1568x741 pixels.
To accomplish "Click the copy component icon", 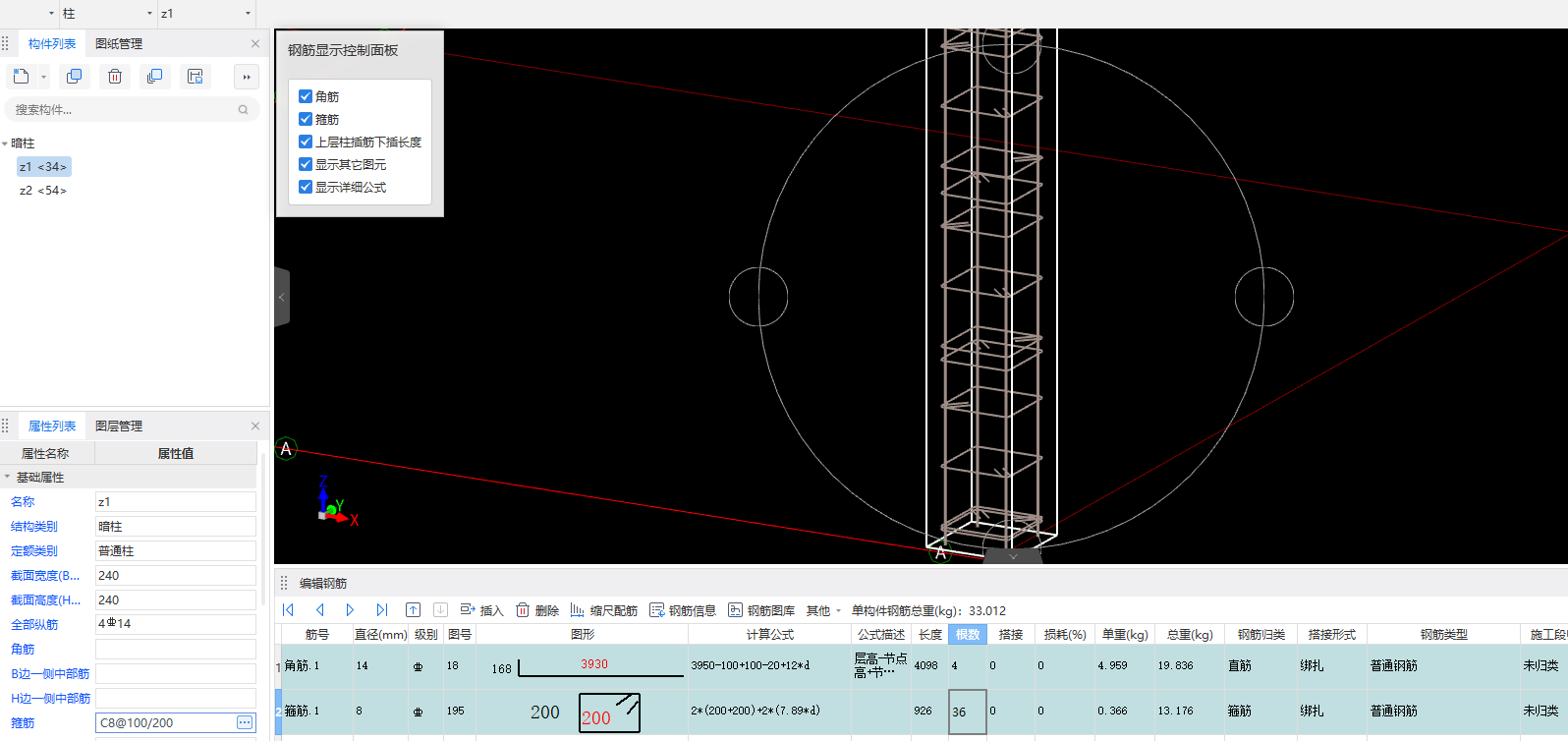I will click(74, 77).
